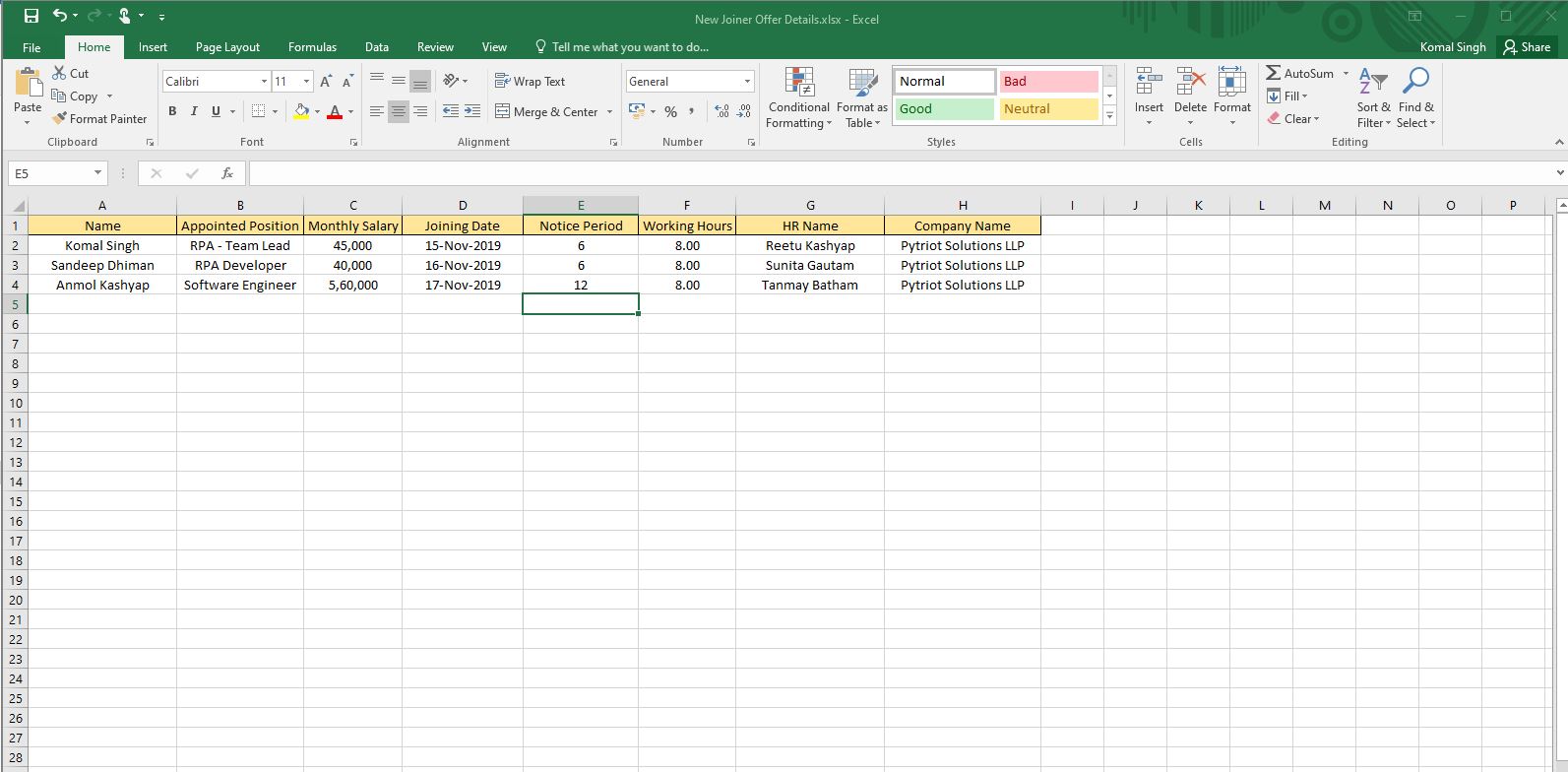Apply the Good cell style swatch
Image resolution: width=1568 pixels, height=772 pixels.
pyautogui.click(x=944, y=109)
